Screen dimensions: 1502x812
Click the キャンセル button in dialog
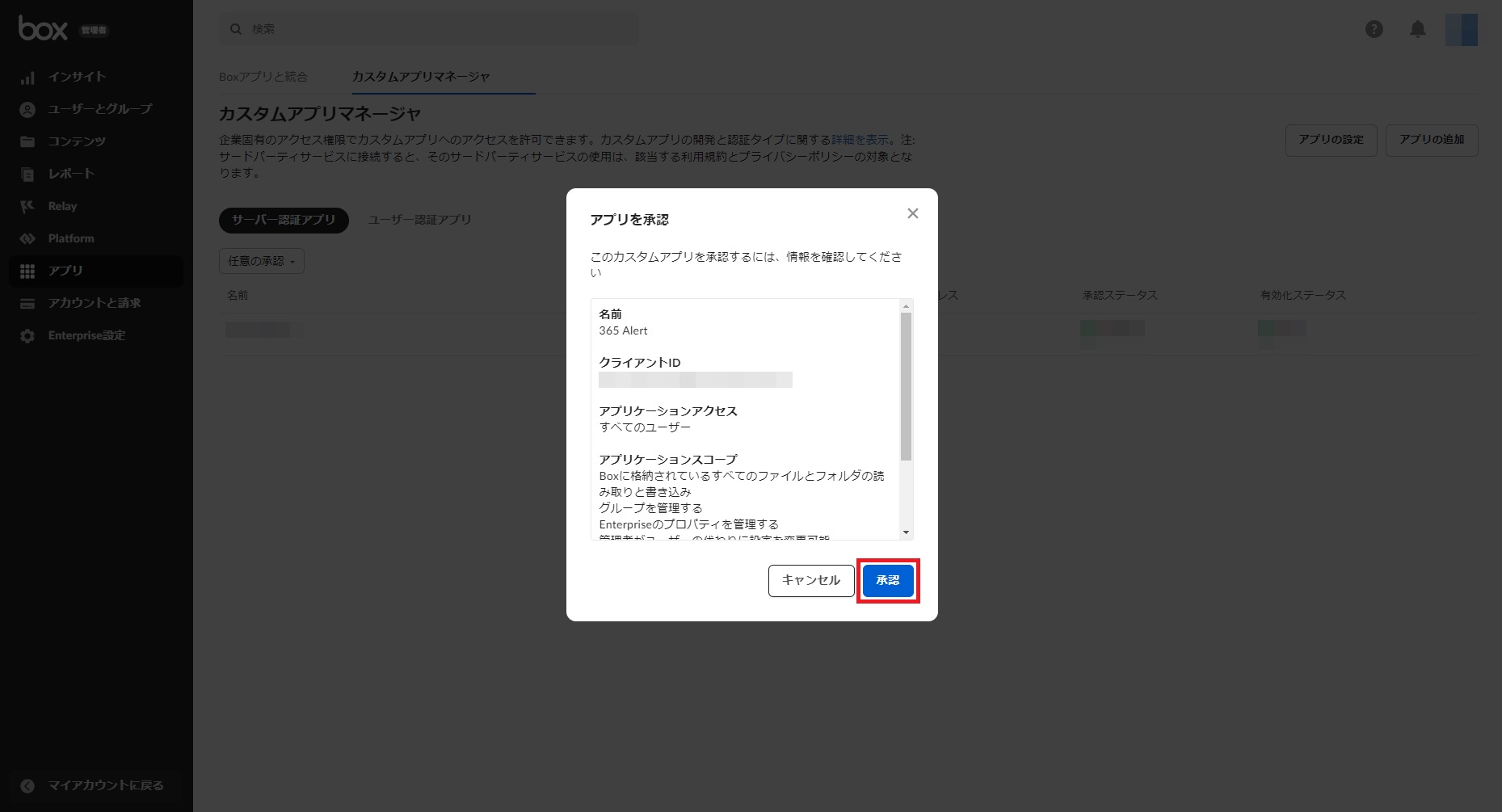coord(810,581)
